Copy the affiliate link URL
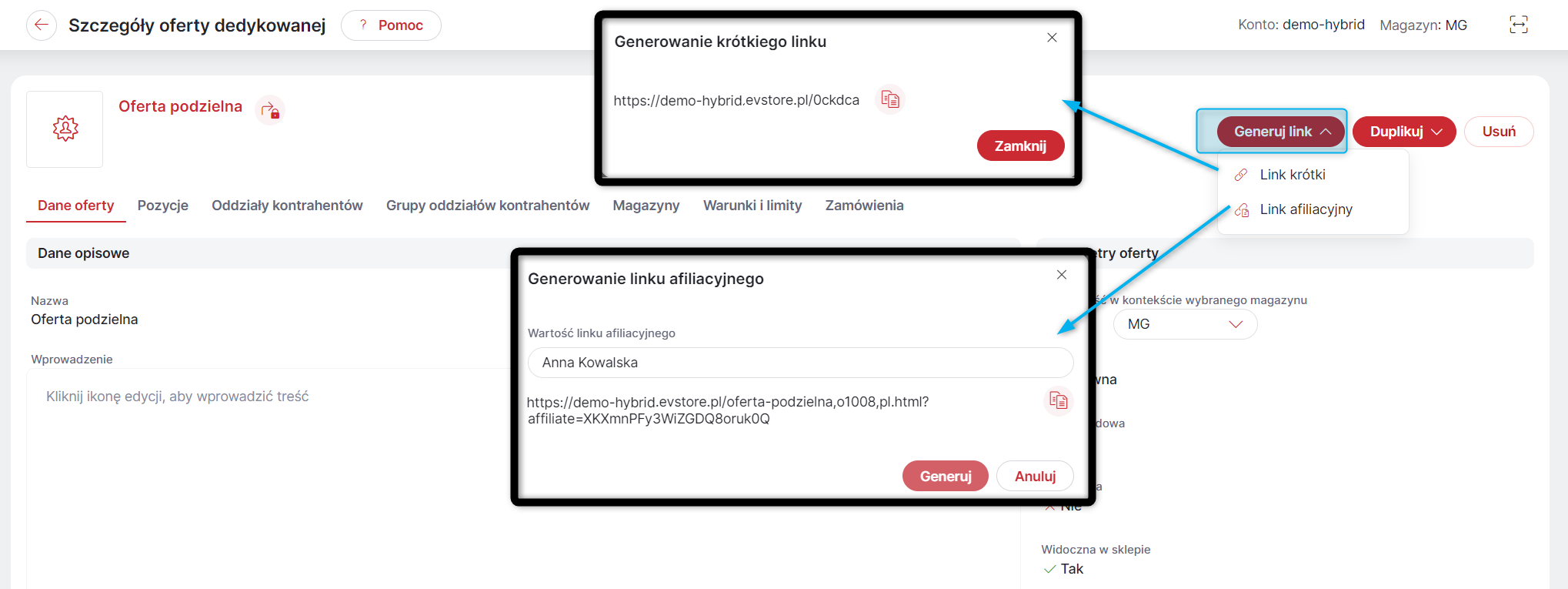The height and width of the screenshot is (589, 1568). click(1059, 400)
